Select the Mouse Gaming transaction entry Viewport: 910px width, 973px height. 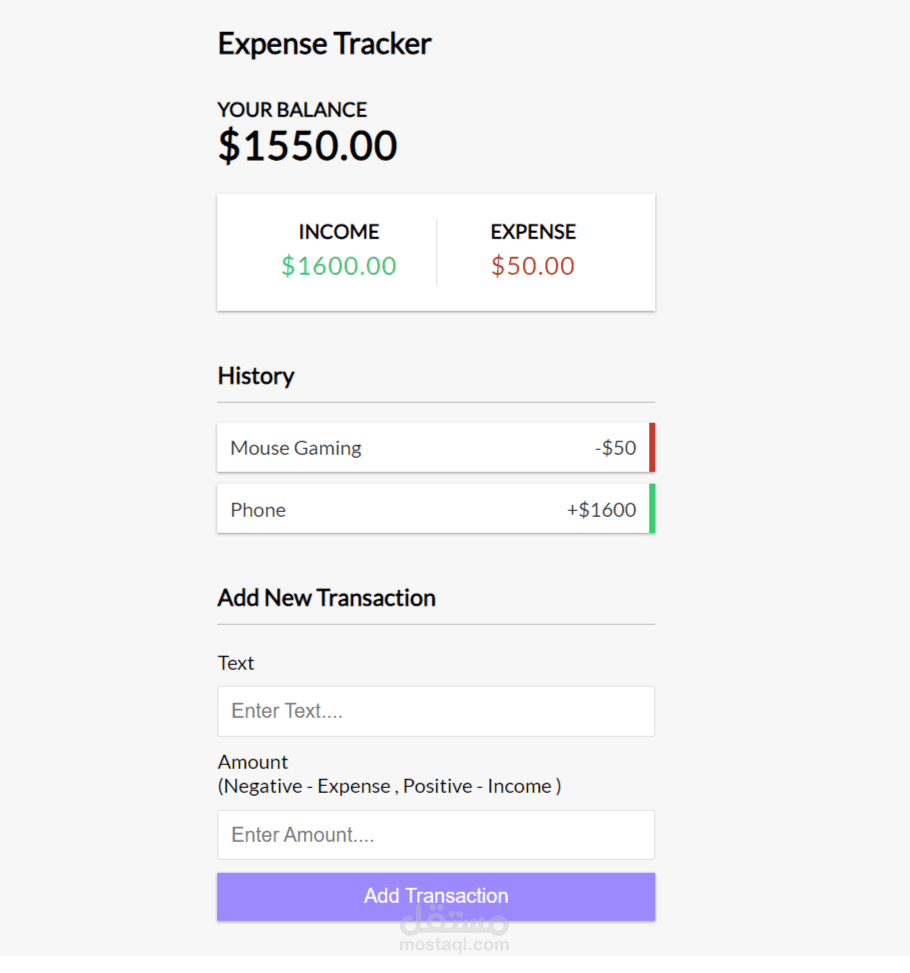click(400, 447)
